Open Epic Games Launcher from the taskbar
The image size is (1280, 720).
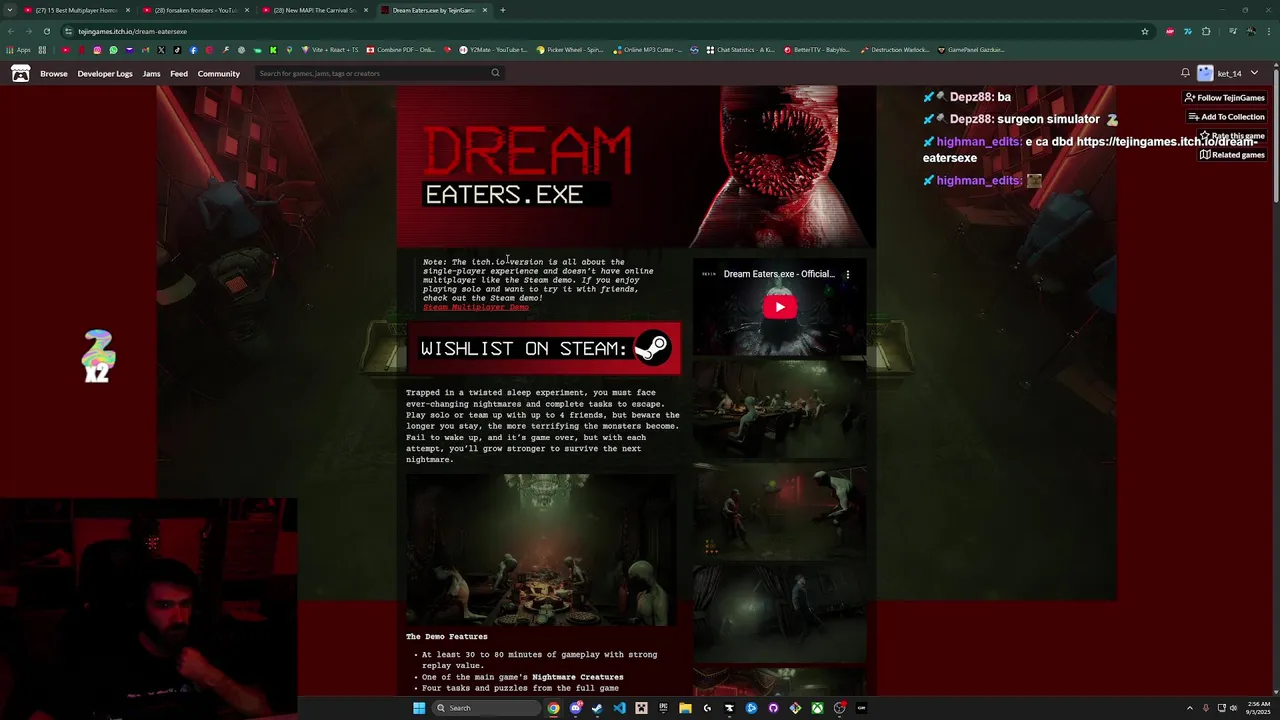(663, 708)
